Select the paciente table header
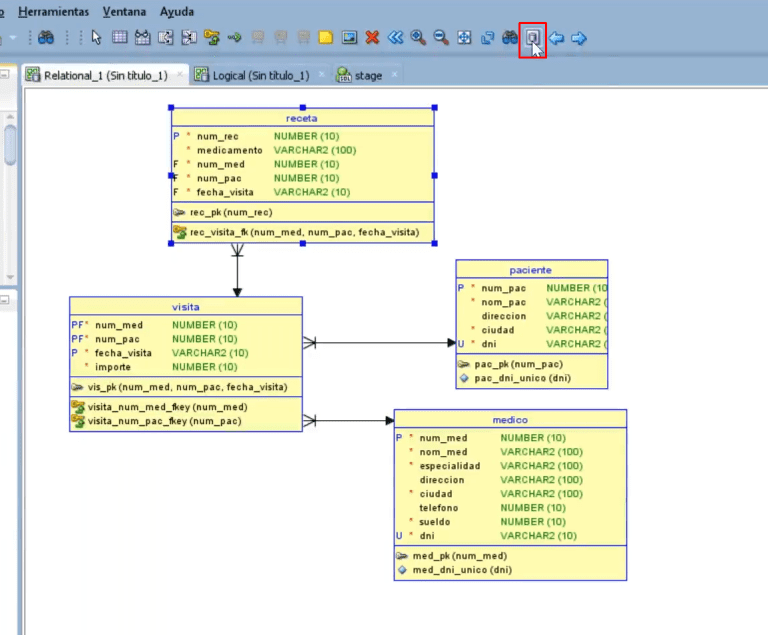 (x=531, y=270)
